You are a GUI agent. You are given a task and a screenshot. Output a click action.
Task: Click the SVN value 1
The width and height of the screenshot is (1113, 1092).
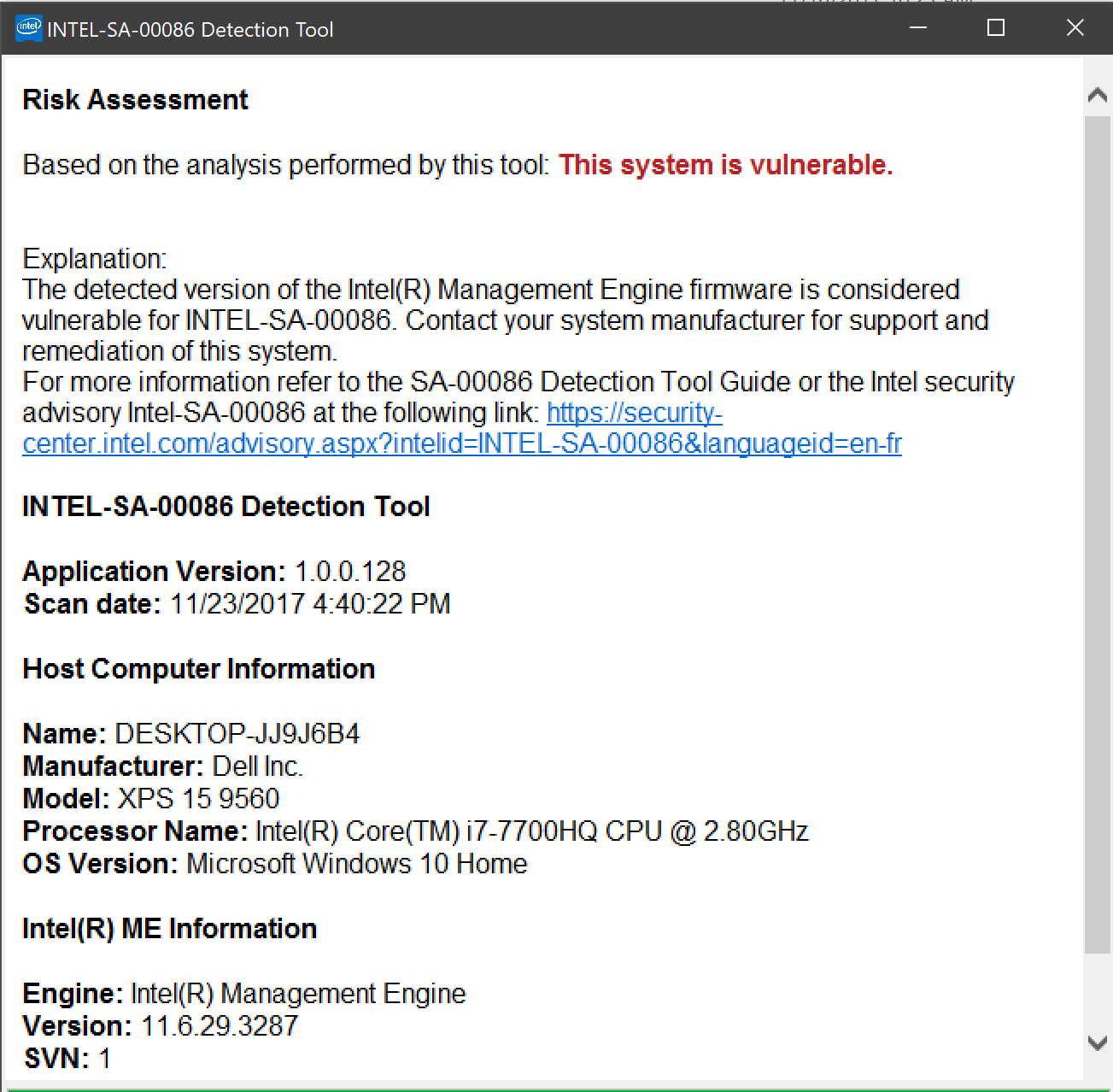(105, 1060)
